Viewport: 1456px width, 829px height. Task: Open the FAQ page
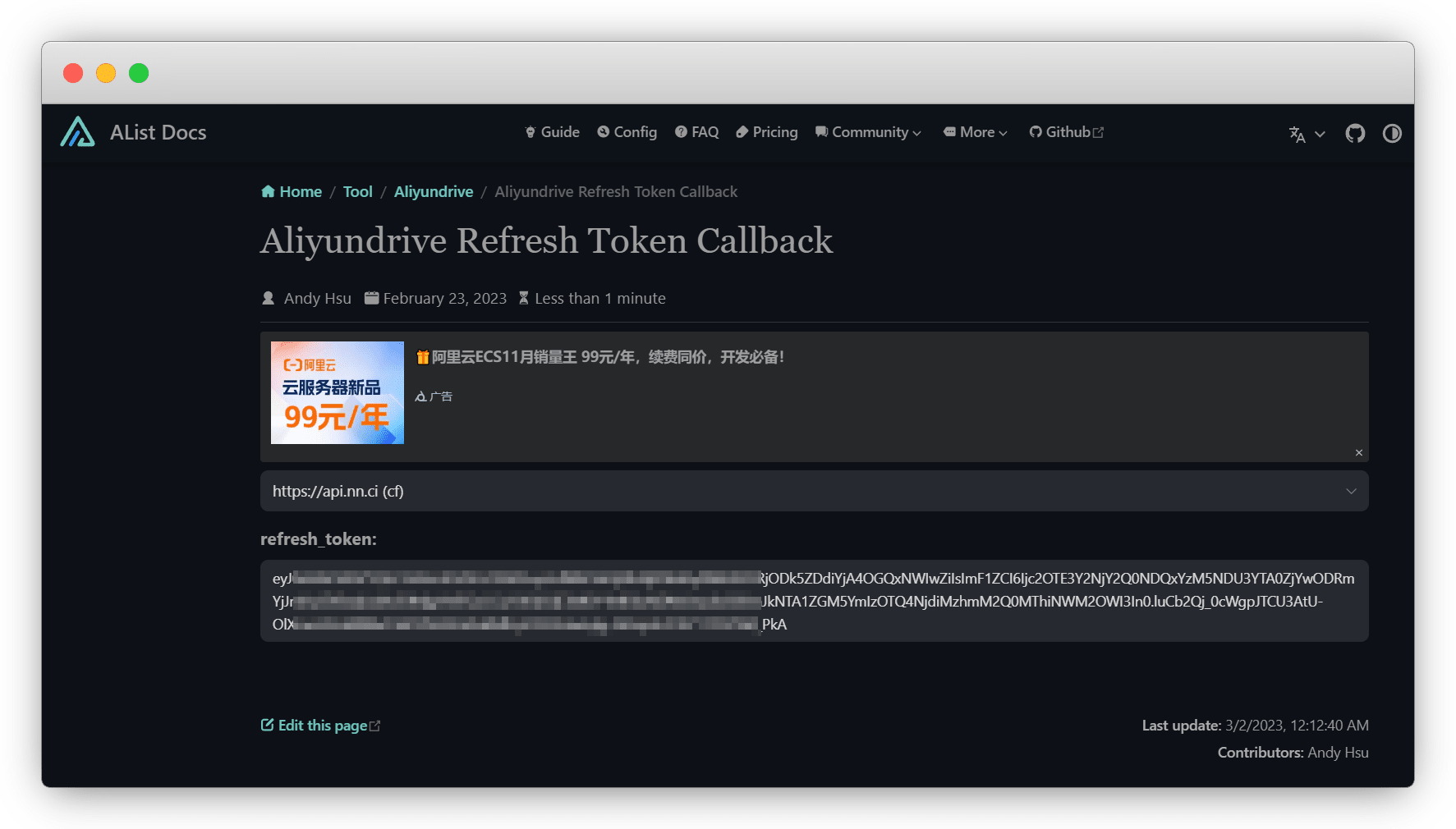696,132
